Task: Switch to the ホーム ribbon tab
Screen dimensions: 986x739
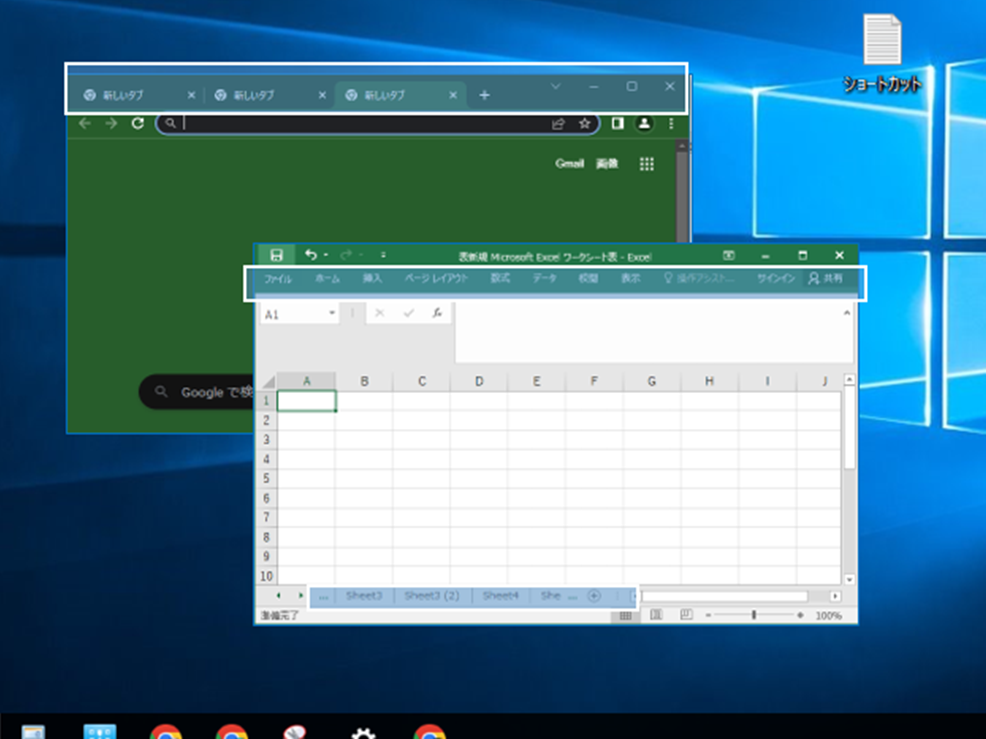Action: pos(327,279)
